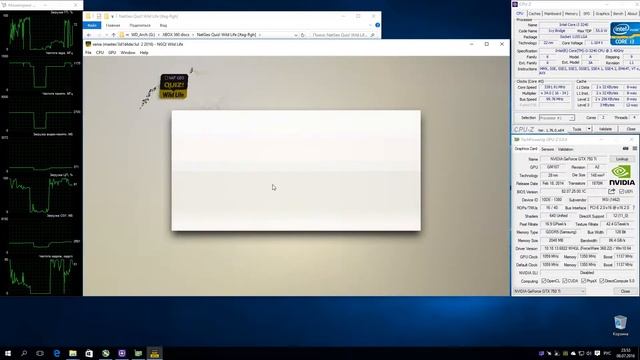Viewport: 640px width, 360px height.
Task: Click the taskbar clock and date
Action: click(626, 353)
